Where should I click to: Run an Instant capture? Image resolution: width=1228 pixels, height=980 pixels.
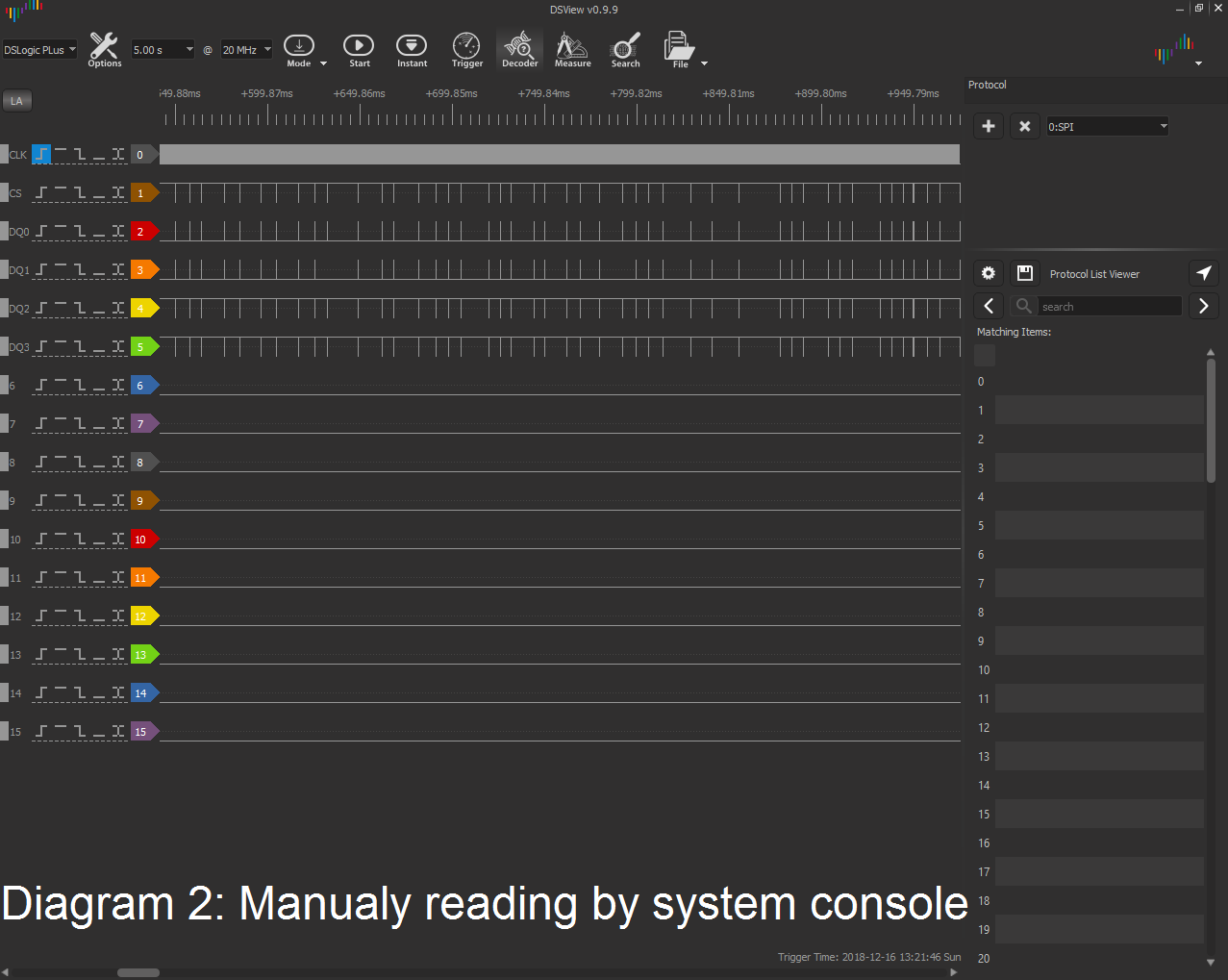(412, 49)
